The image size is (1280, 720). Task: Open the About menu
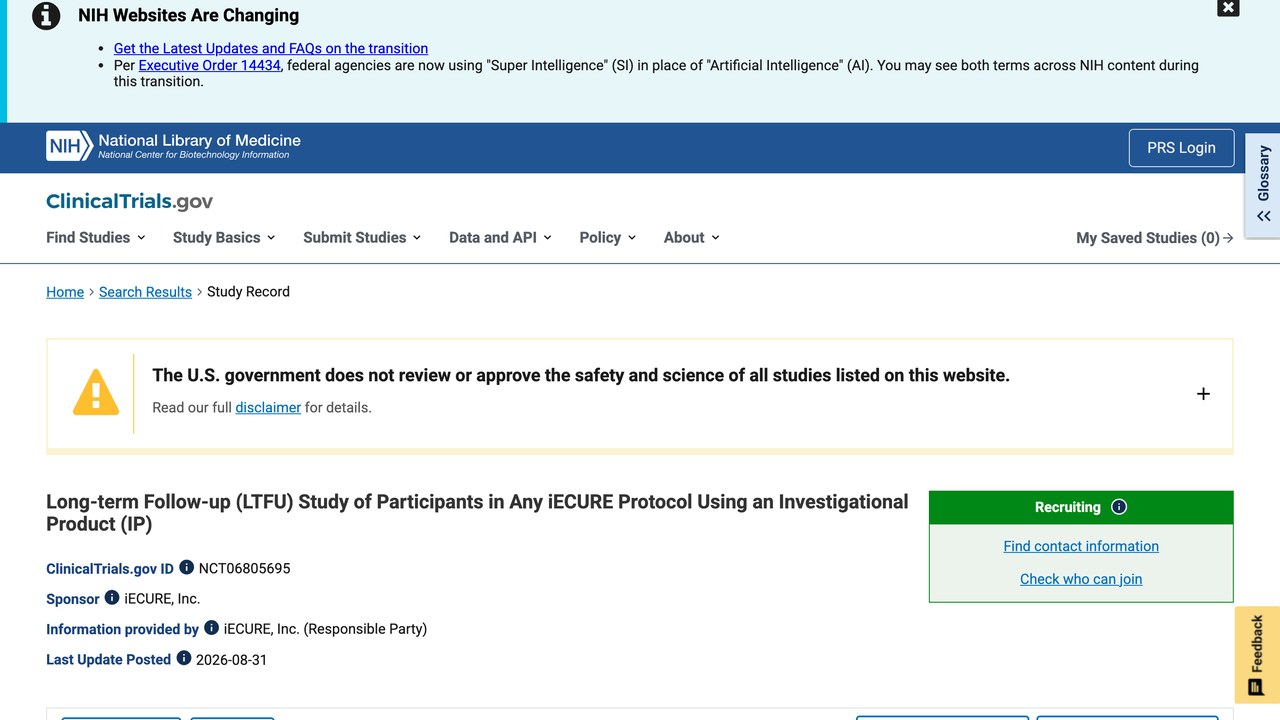pos(692,237)
